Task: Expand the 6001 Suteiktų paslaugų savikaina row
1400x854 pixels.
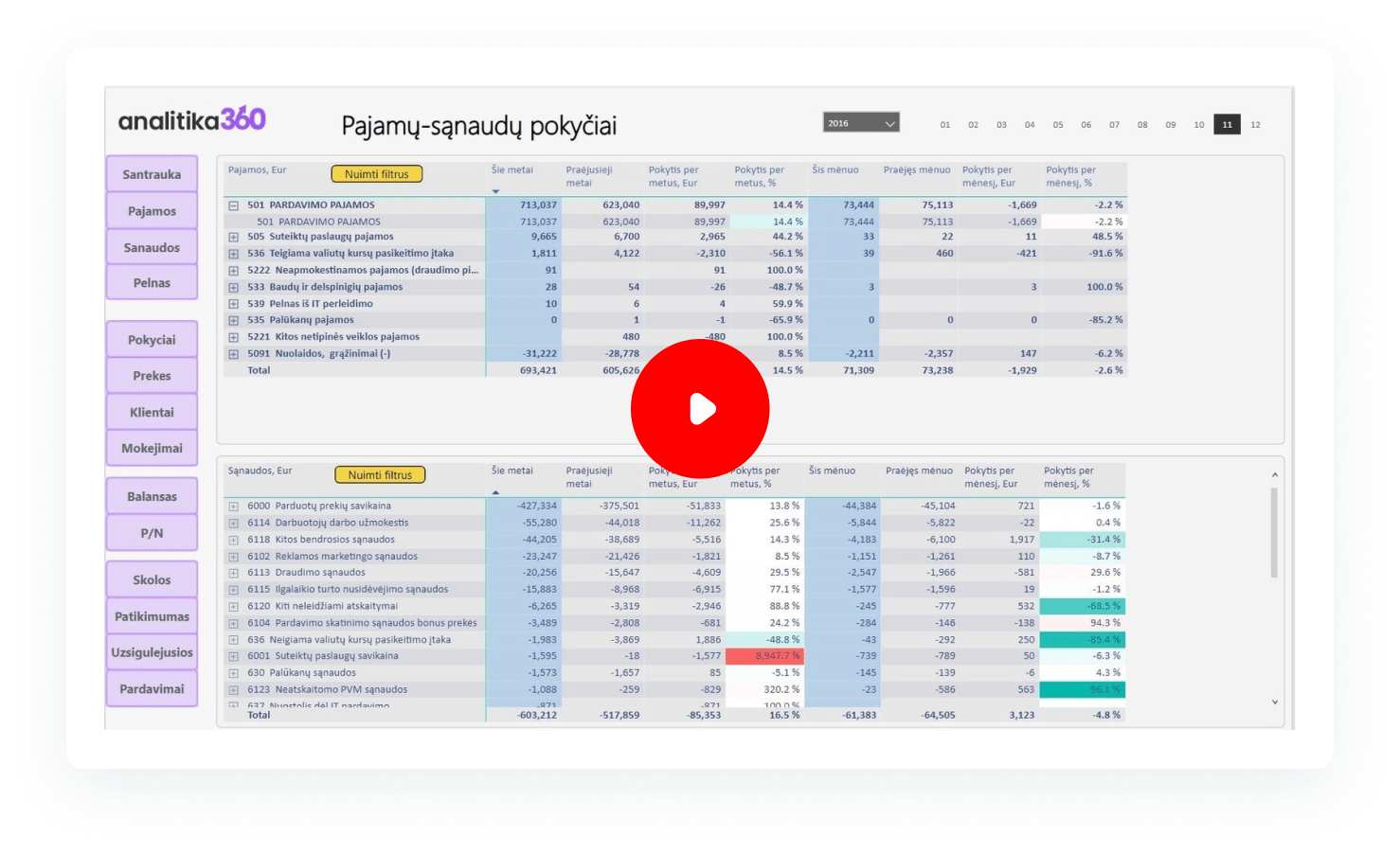Action: [233, 656]
